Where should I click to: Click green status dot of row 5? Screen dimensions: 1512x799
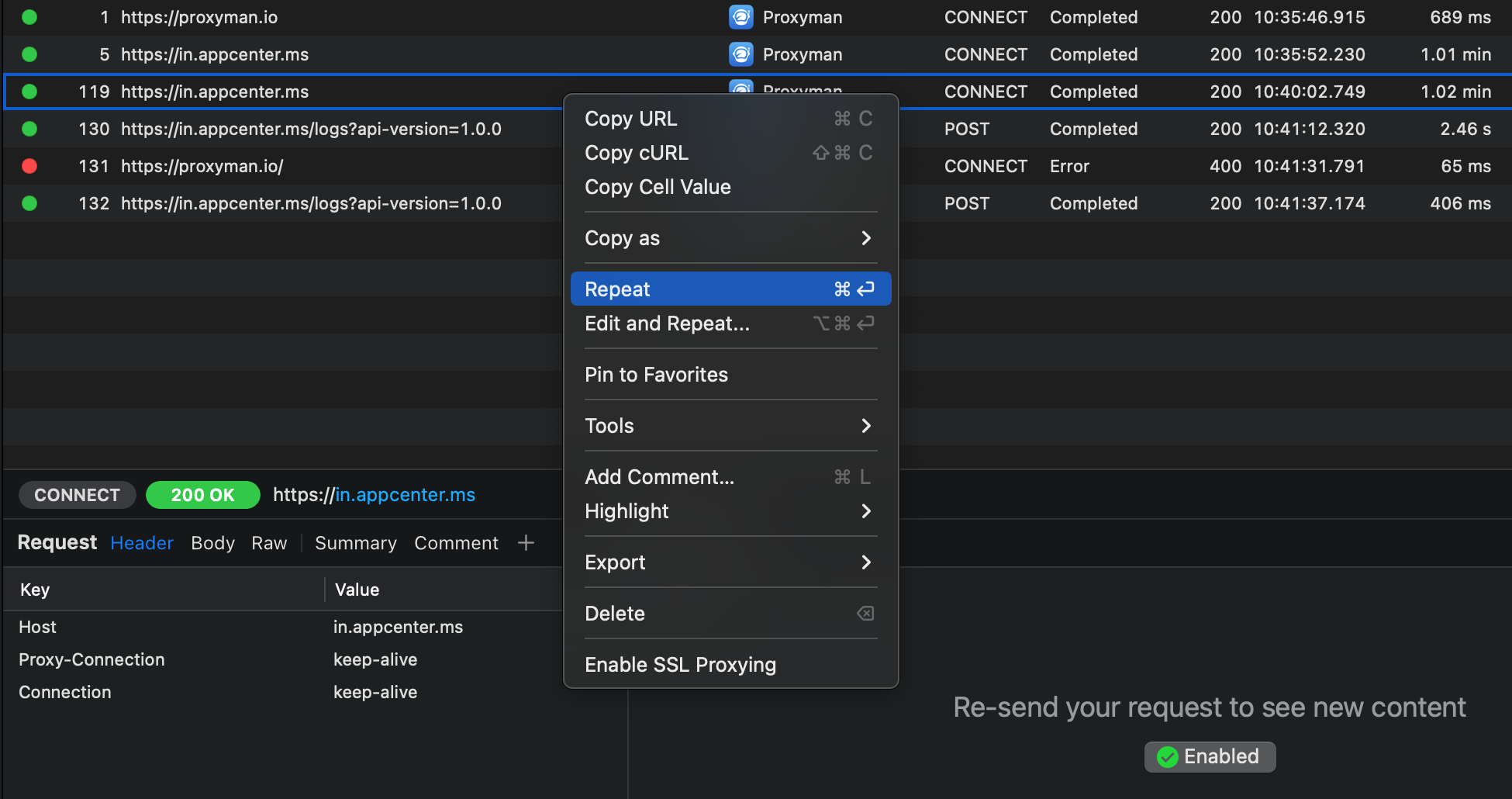tap(29, 54)
